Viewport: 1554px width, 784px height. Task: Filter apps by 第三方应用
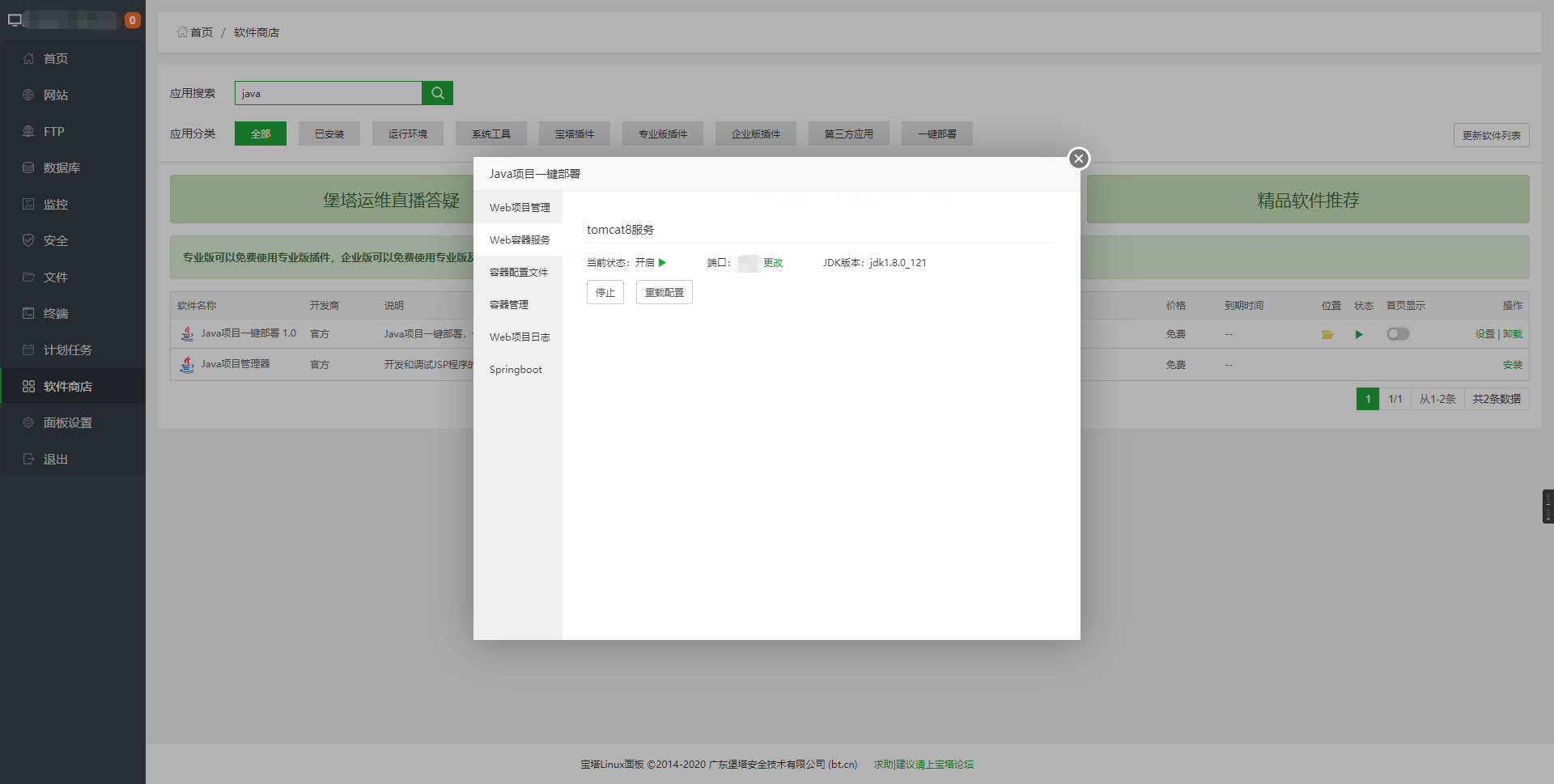click(849, 133)
